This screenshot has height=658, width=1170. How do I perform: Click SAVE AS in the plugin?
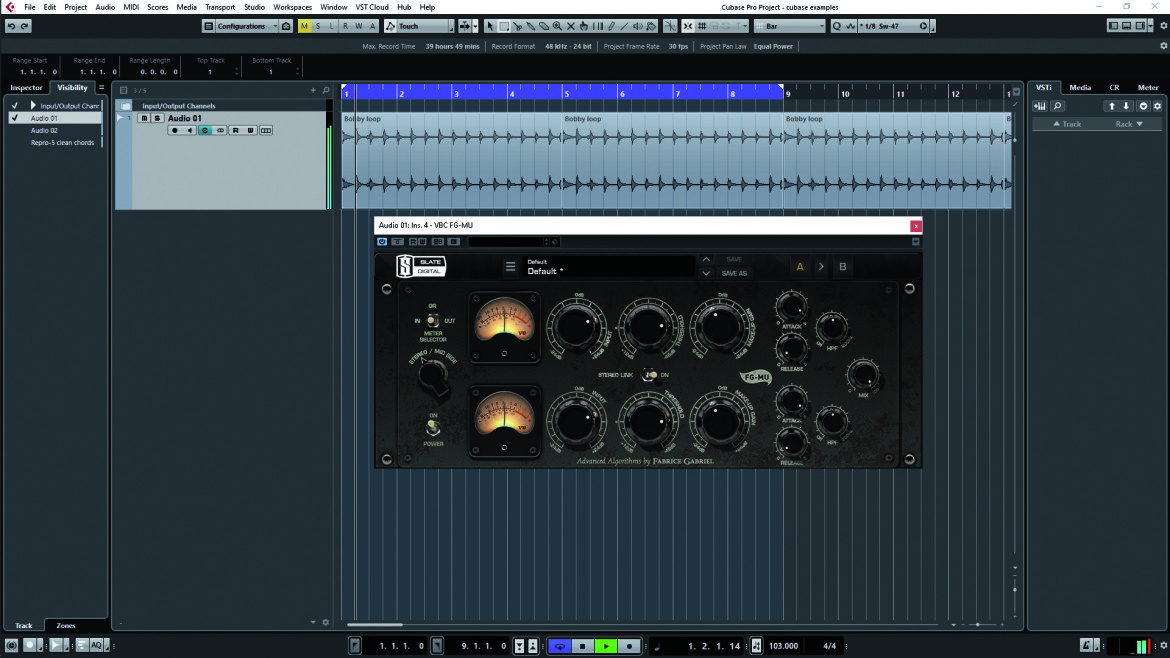pyautogui.click(x=734, y=273)
